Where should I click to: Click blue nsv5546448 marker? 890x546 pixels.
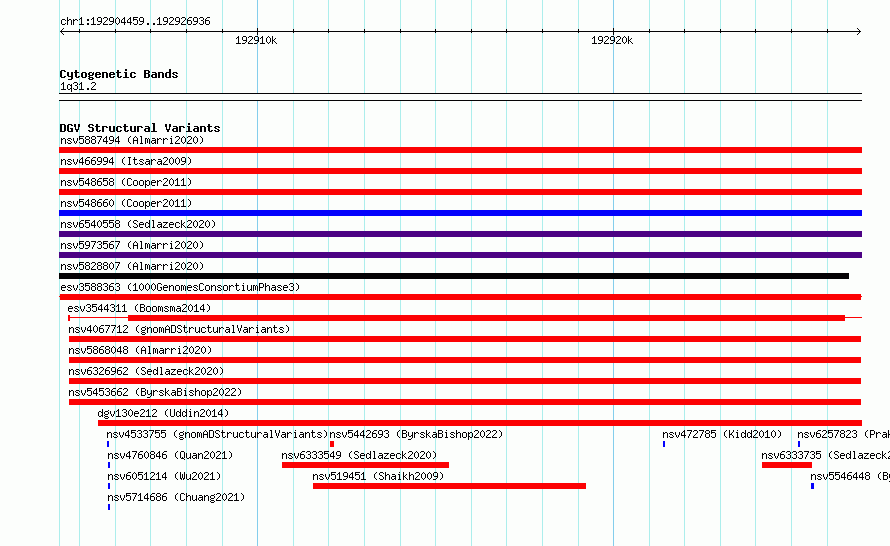(x=812, y=486)
